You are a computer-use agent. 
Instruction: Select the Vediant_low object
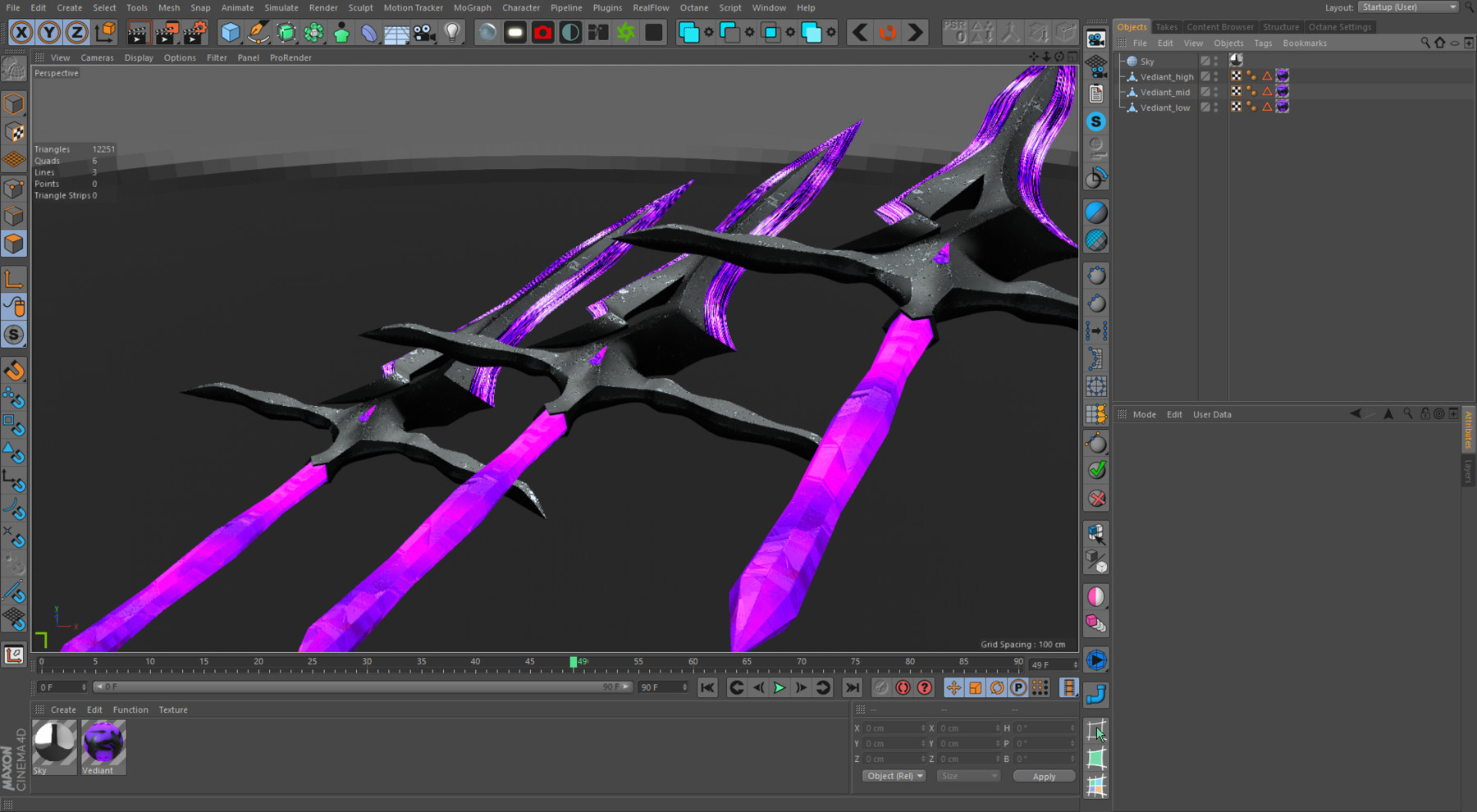click(1164, 107)
